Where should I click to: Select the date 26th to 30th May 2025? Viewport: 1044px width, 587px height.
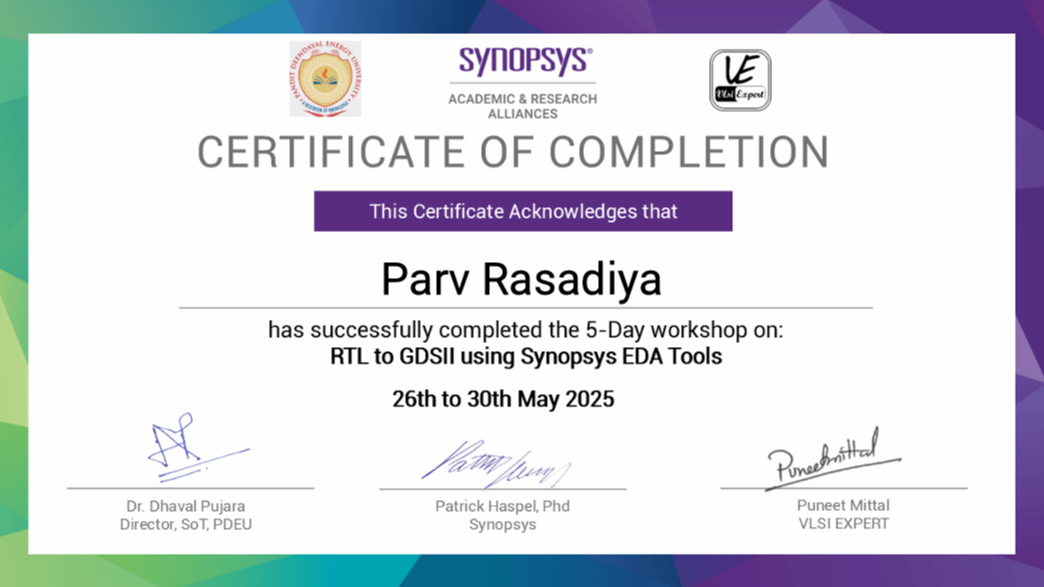502,398
